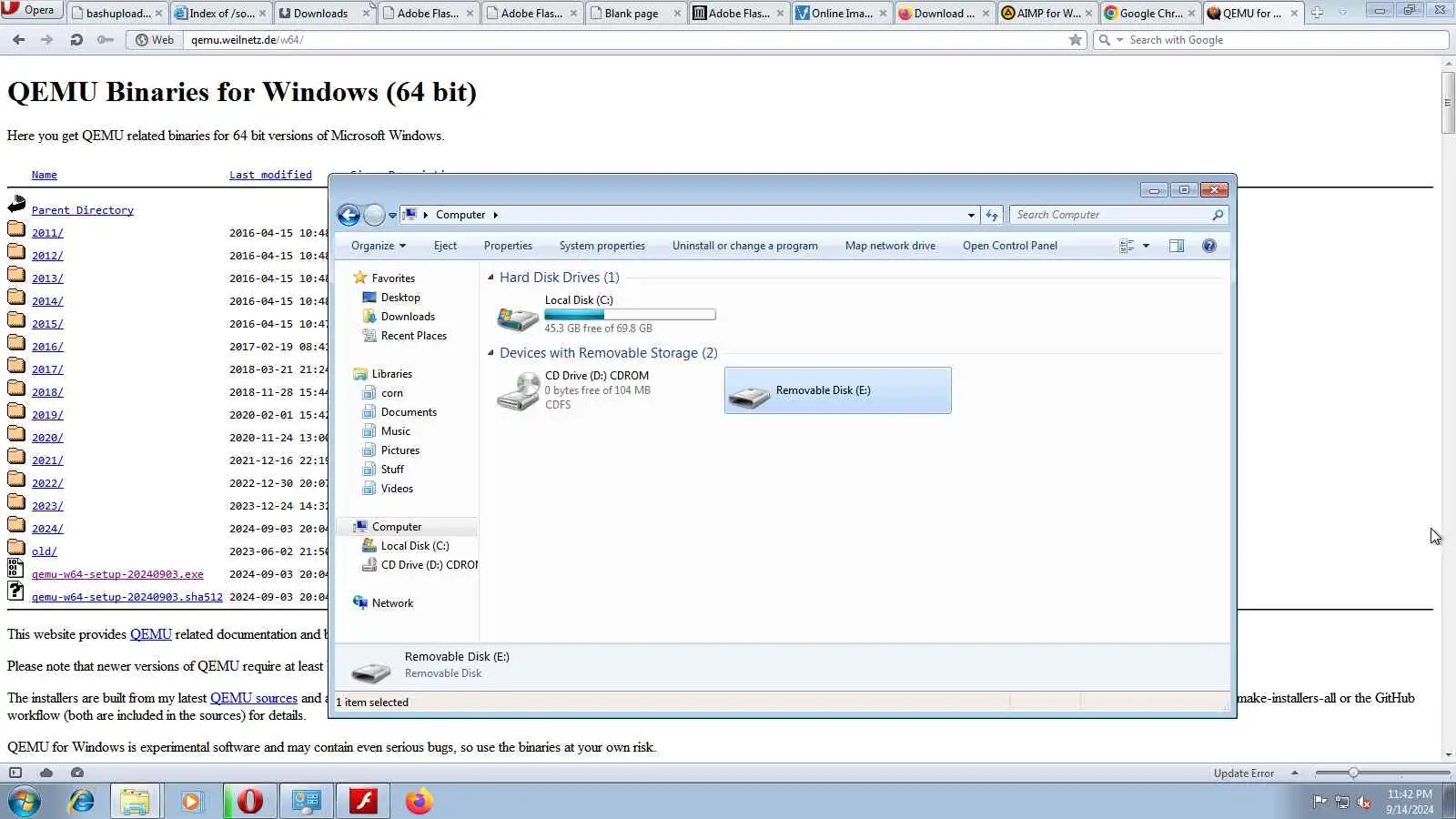1456x819 pixels.
Task: Switch to the Blank page tab
Action: tap(635, 13)
